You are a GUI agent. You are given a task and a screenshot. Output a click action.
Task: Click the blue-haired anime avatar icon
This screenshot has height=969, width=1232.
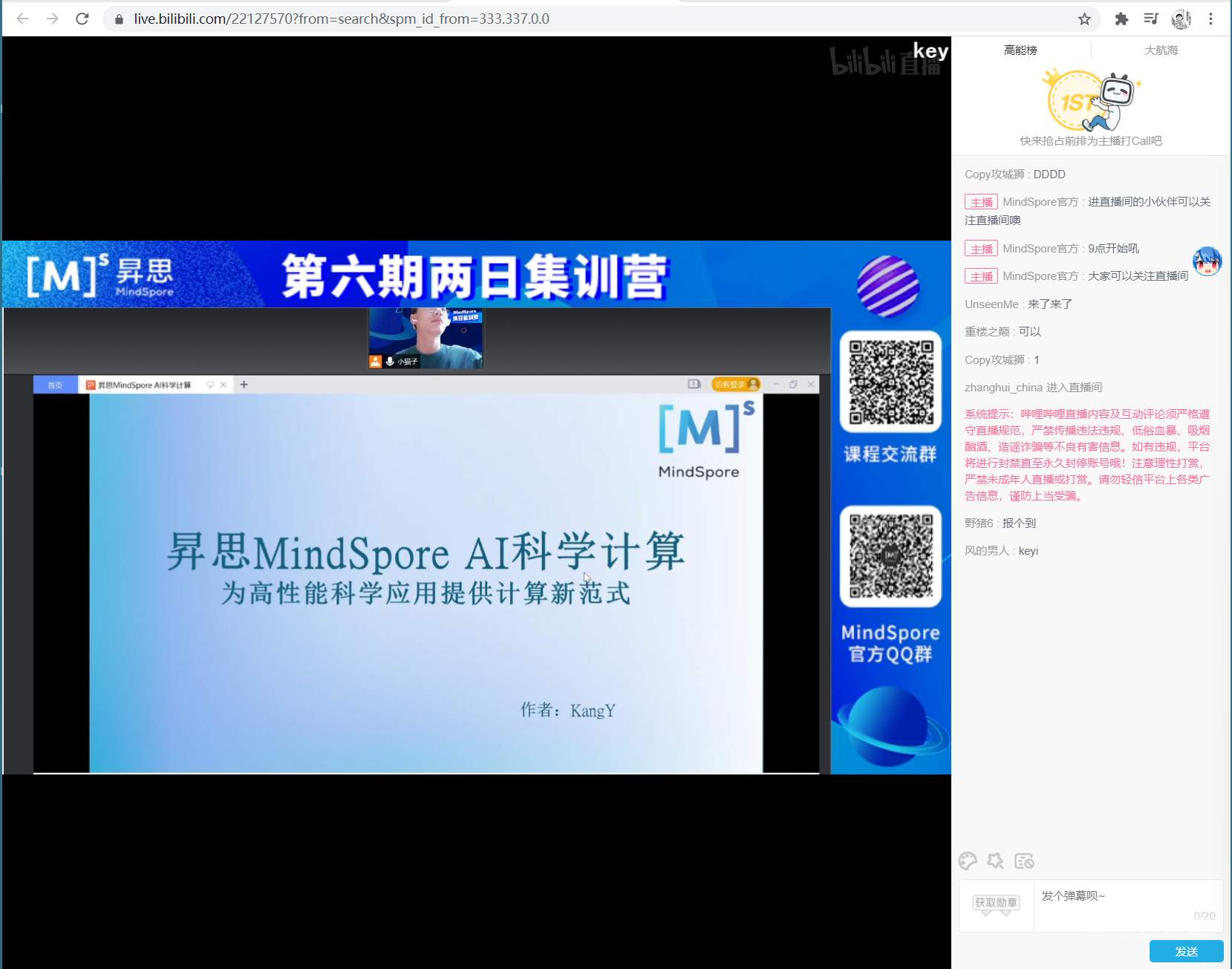coord(1207,261)
